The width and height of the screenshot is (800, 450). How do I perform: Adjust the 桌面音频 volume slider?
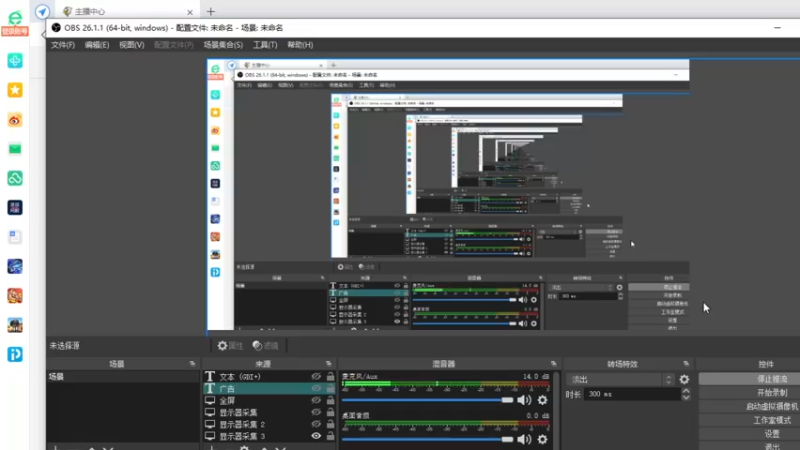(x=428, y=439)
